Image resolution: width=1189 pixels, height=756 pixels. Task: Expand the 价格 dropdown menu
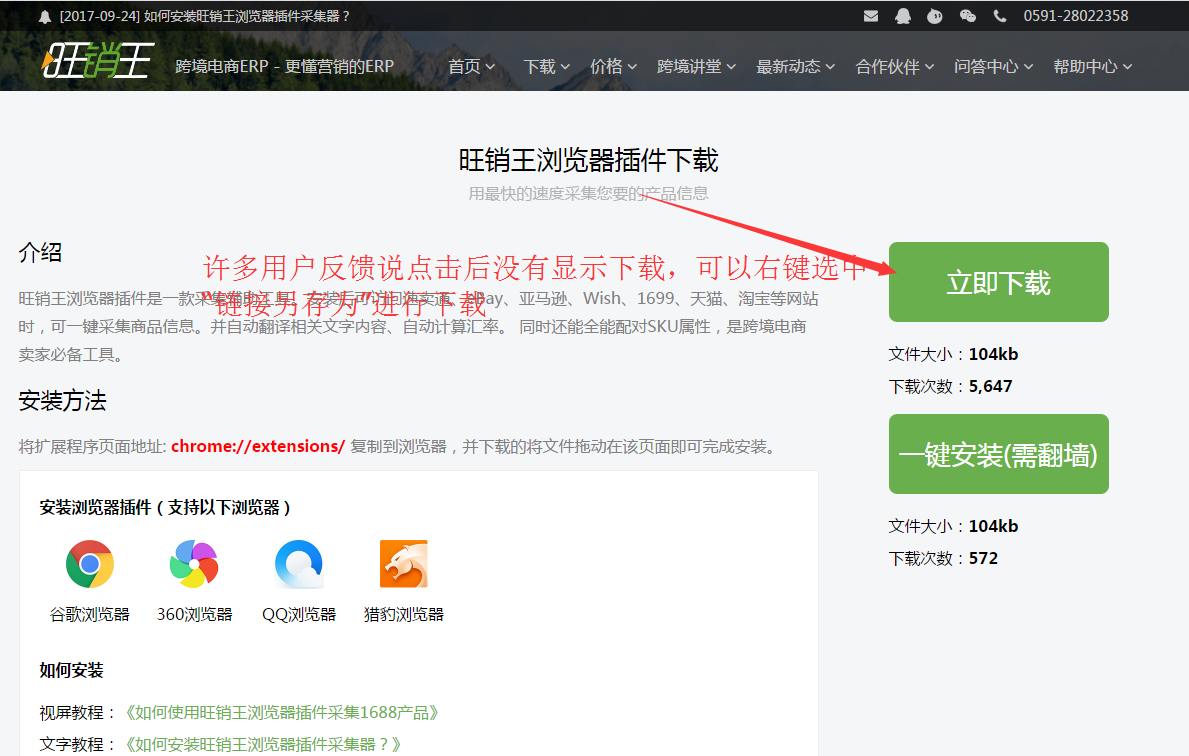(613, 67)
